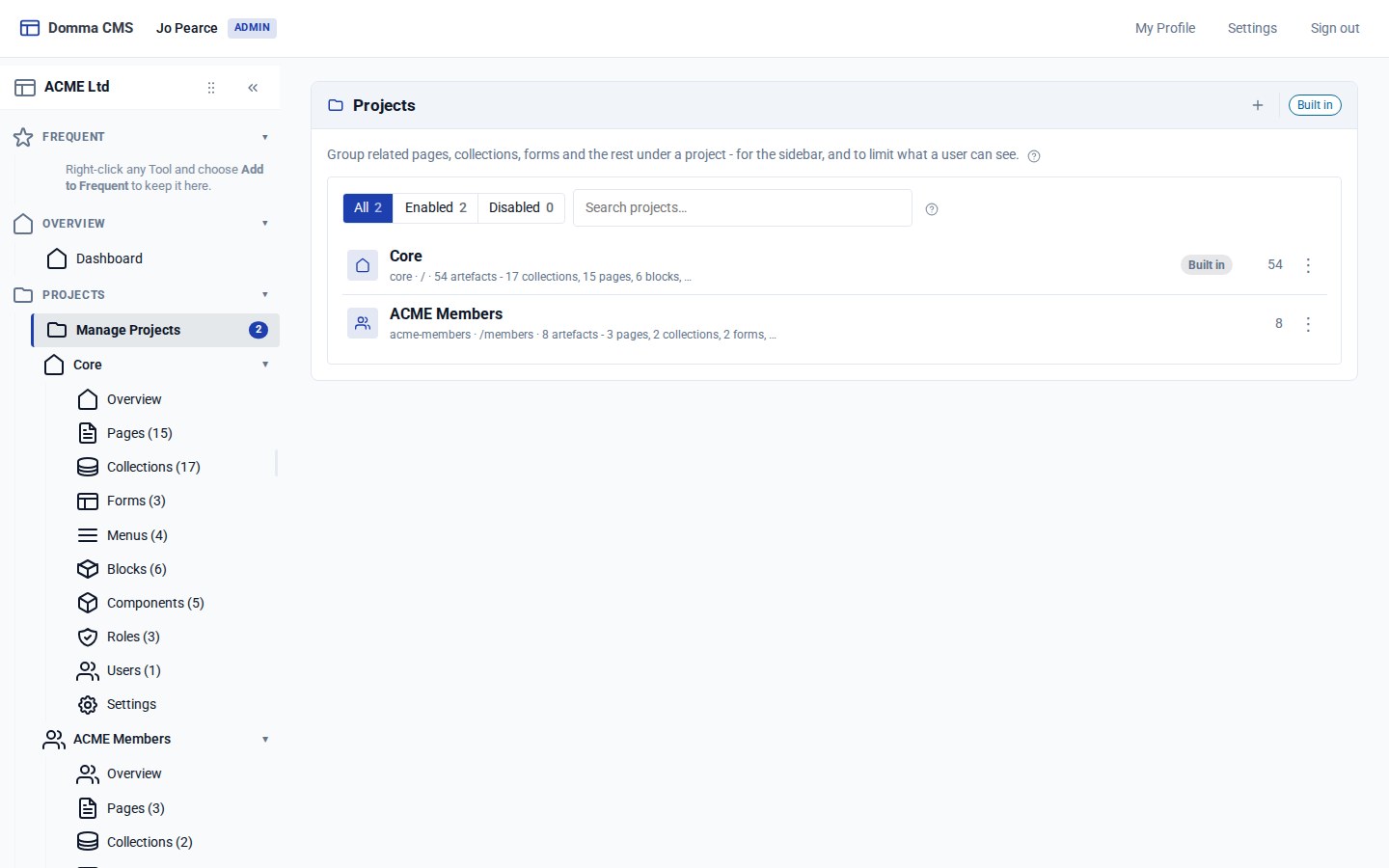
Task: Click the ACME Members project name in list
Action: (x=446, y=314)
